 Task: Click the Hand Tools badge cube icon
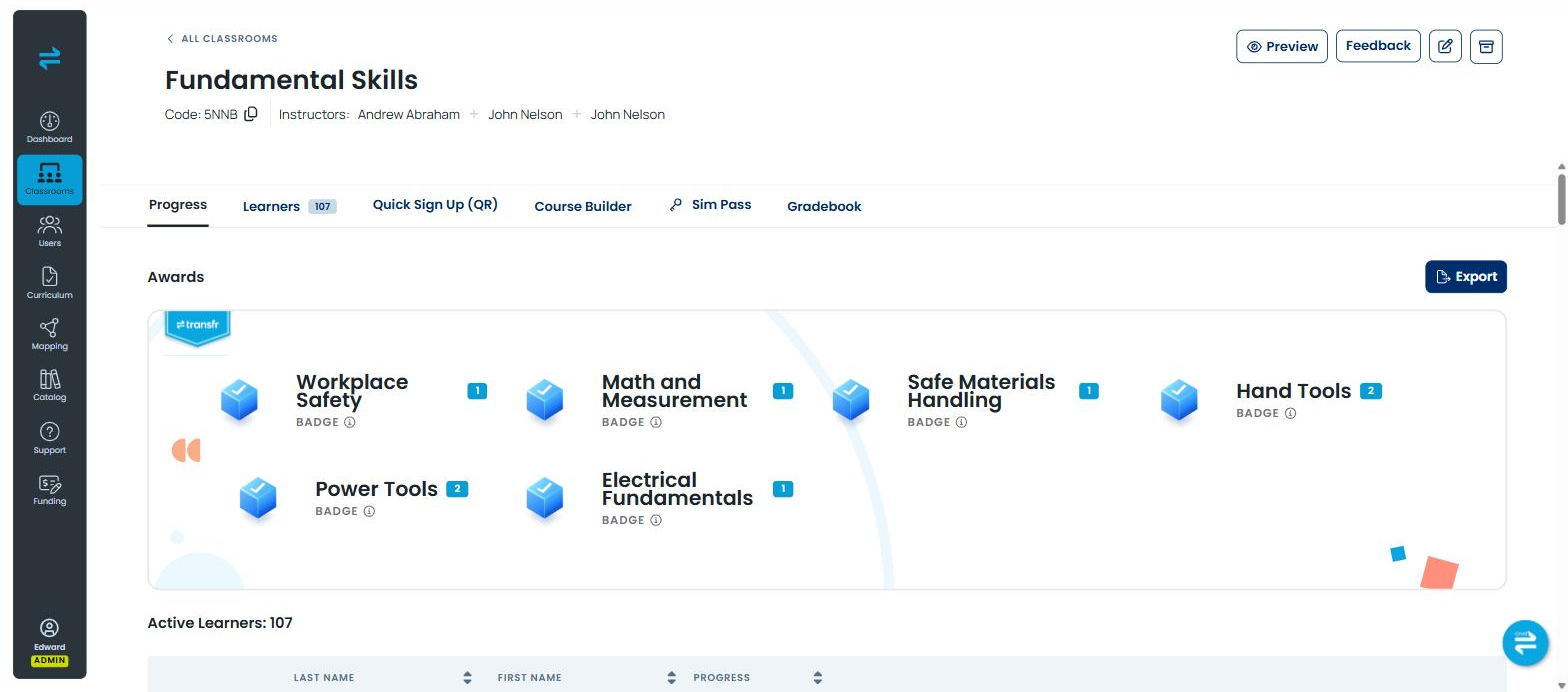click(1180, 400)
